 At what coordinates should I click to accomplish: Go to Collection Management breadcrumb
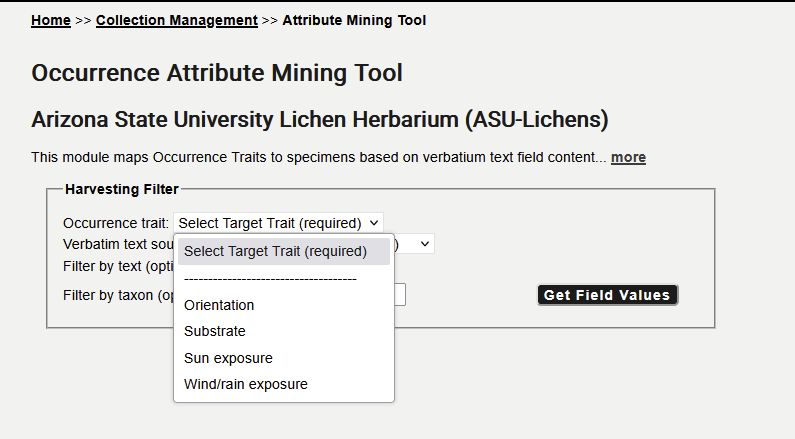[x=176, y=20]
